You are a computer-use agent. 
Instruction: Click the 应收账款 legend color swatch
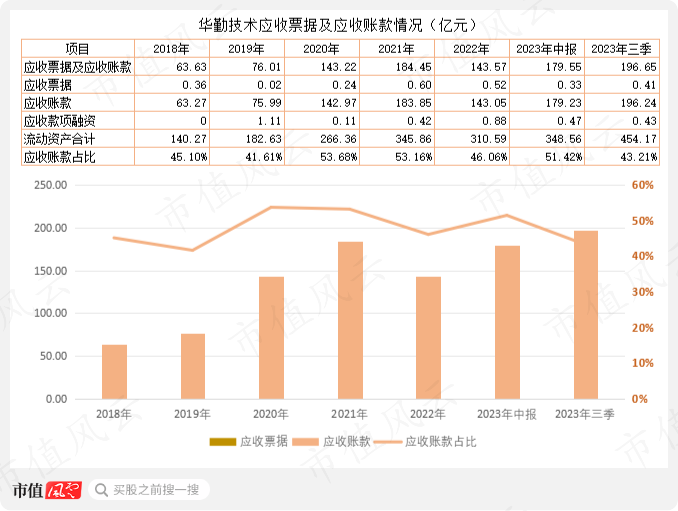[x=305, y=441]
